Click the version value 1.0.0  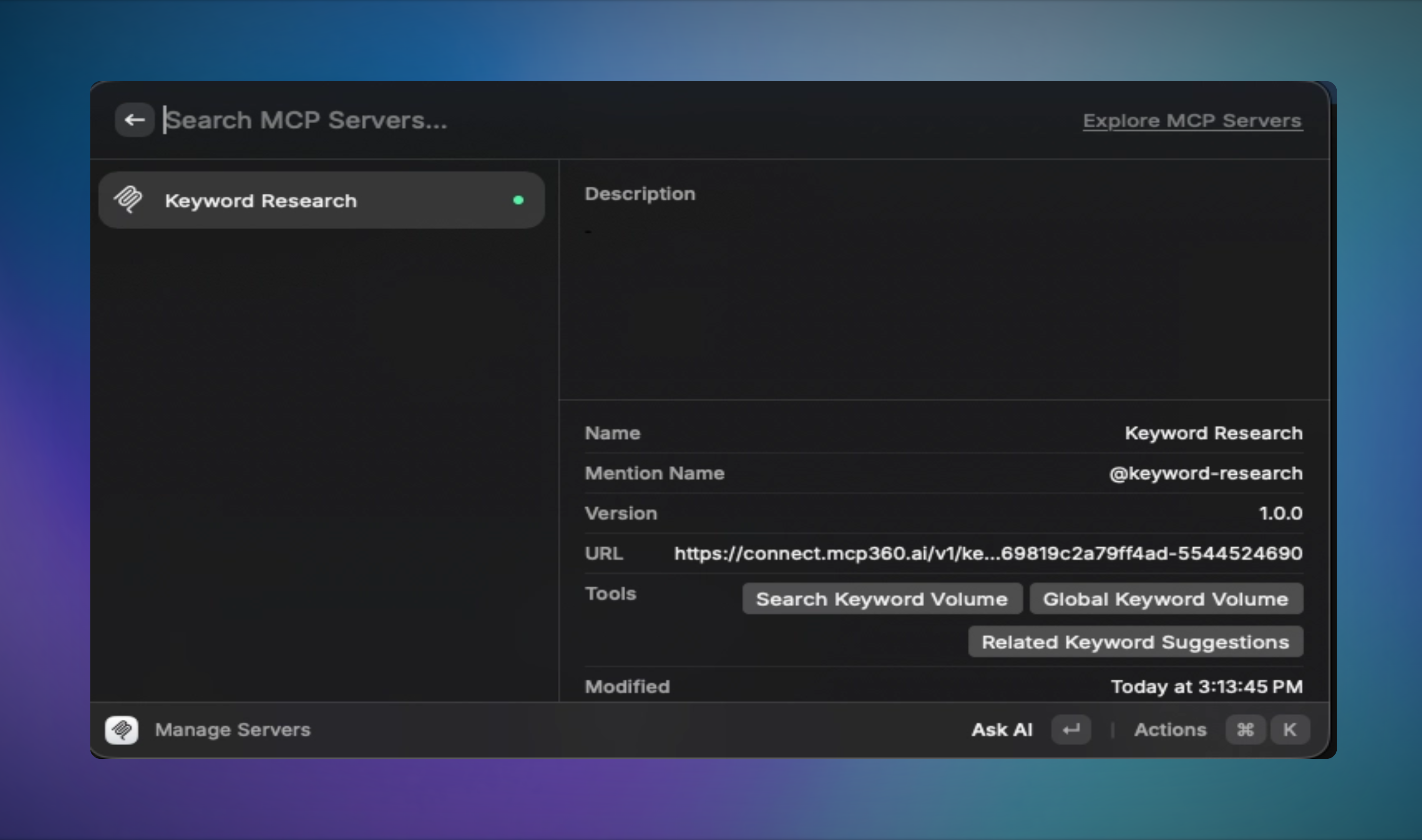(x=1280, y=513)
